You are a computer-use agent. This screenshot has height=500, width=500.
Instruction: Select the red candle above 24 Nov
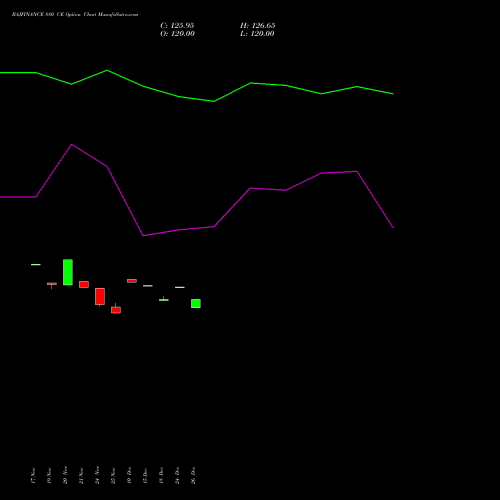click(100, 296)
